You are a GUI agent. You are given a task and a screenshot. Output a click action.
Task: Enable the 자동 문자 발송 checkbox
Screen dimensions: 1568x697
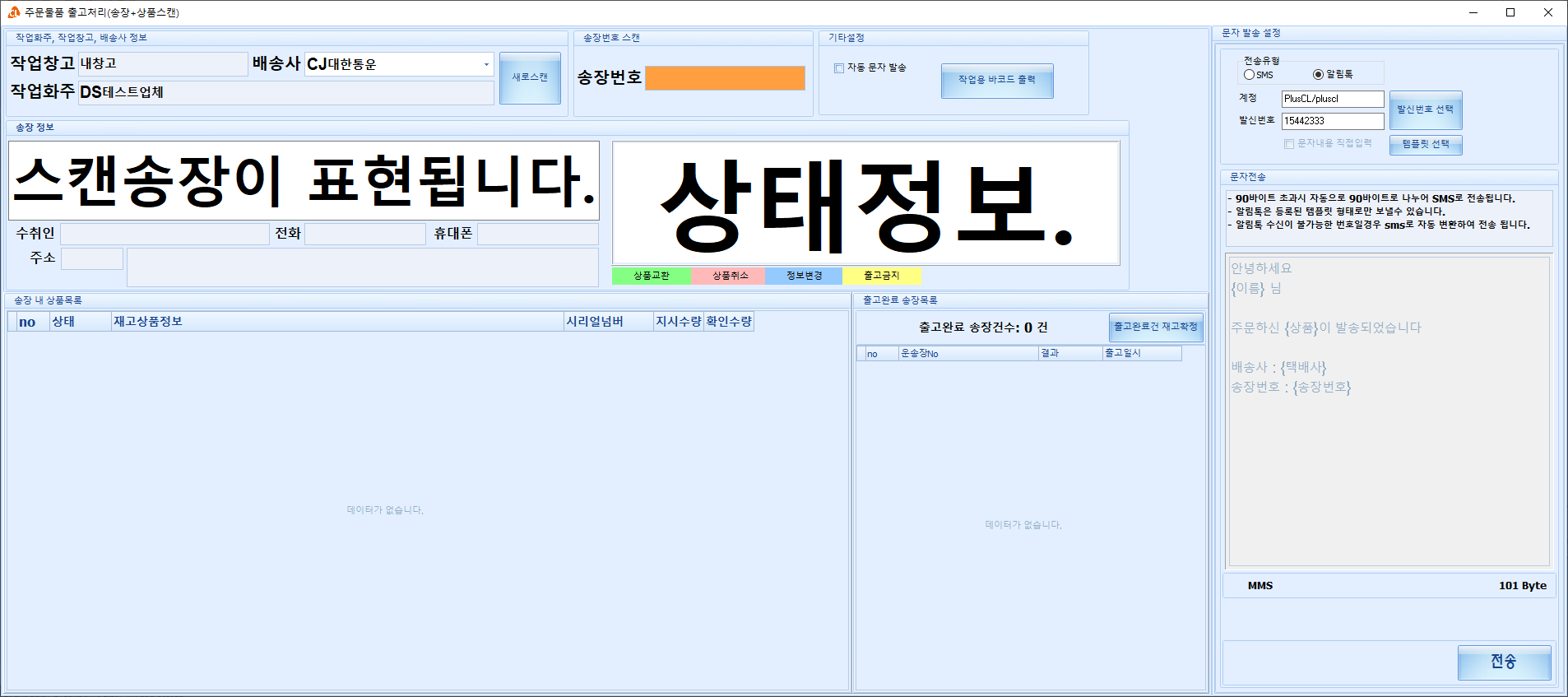839,68
